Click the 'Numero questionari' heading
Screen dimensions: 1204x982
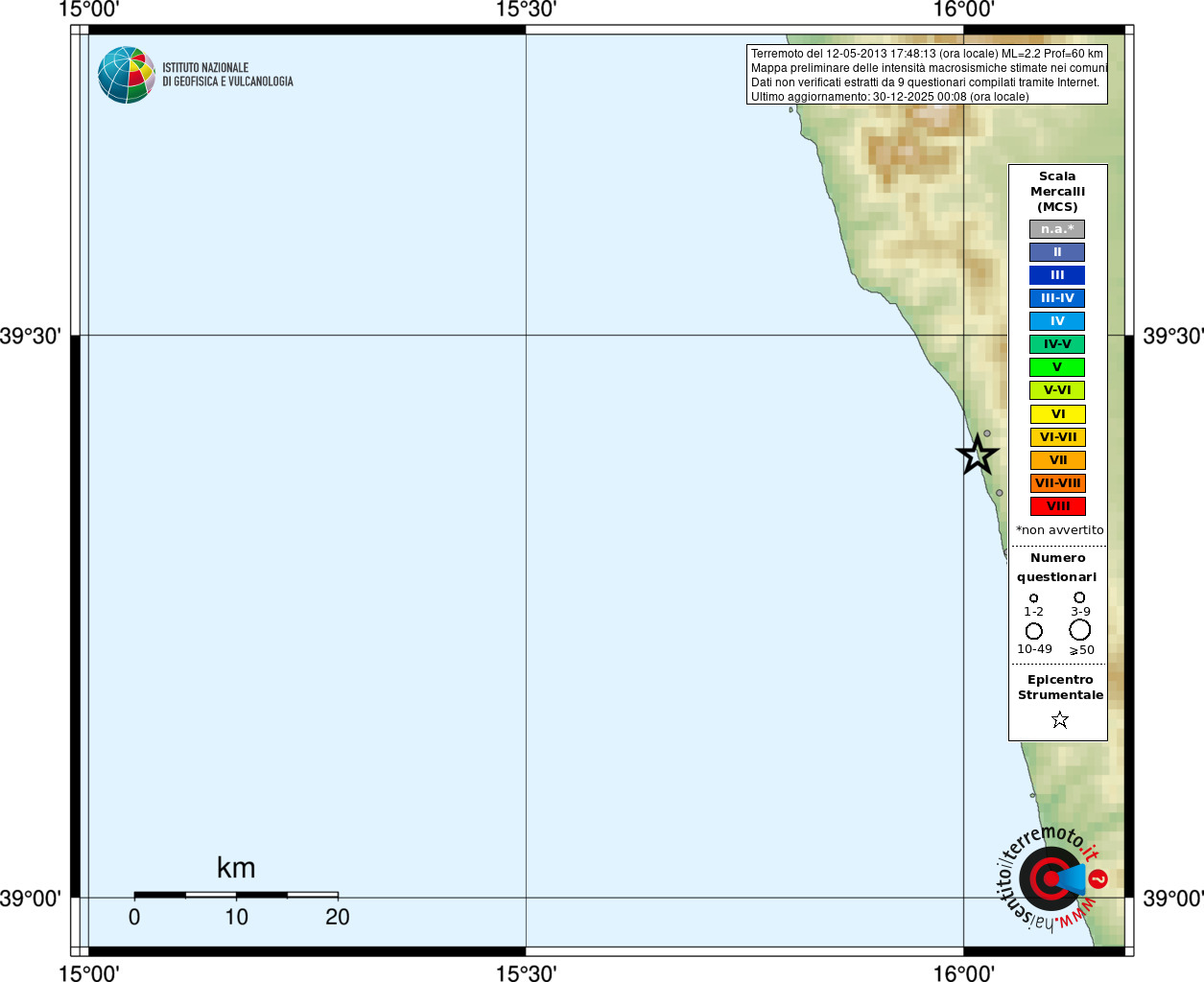pos(1057,568)
